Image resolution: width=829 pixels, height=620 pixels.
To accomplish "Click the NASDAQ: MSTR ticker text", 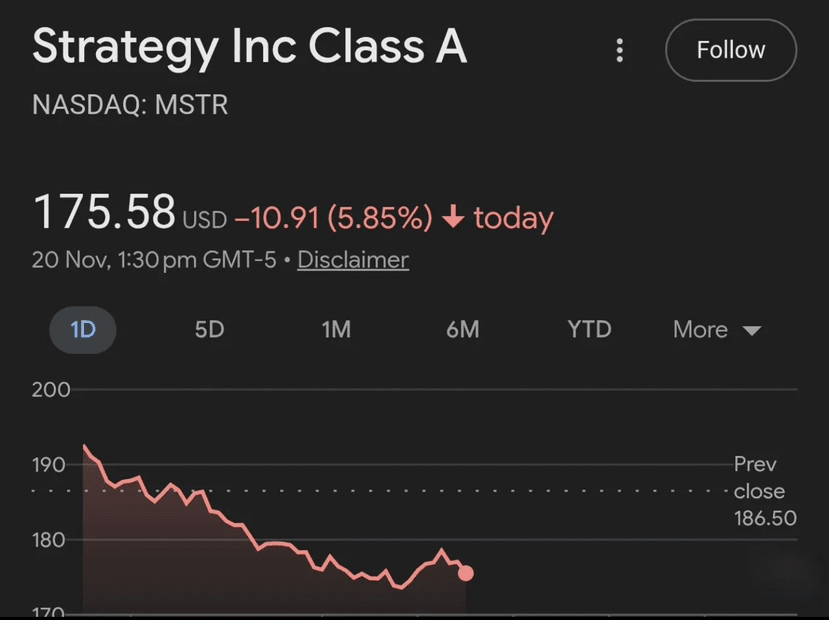I will 130,105.
